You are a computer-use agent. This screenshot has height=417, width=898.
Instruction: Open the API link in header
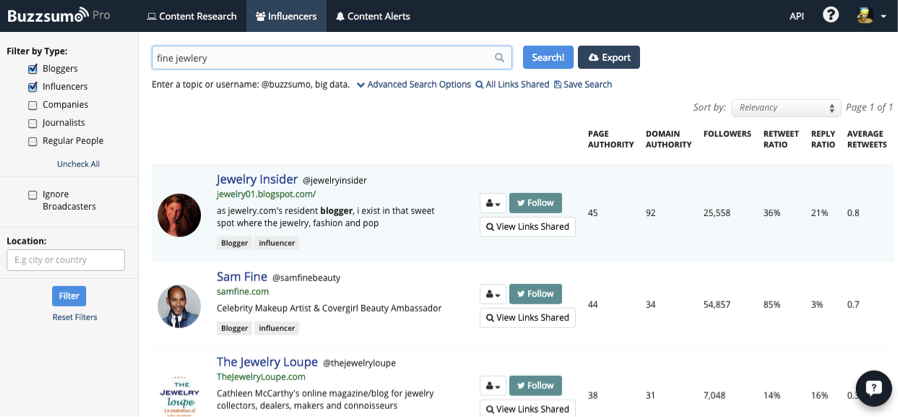tap(797, 16)
